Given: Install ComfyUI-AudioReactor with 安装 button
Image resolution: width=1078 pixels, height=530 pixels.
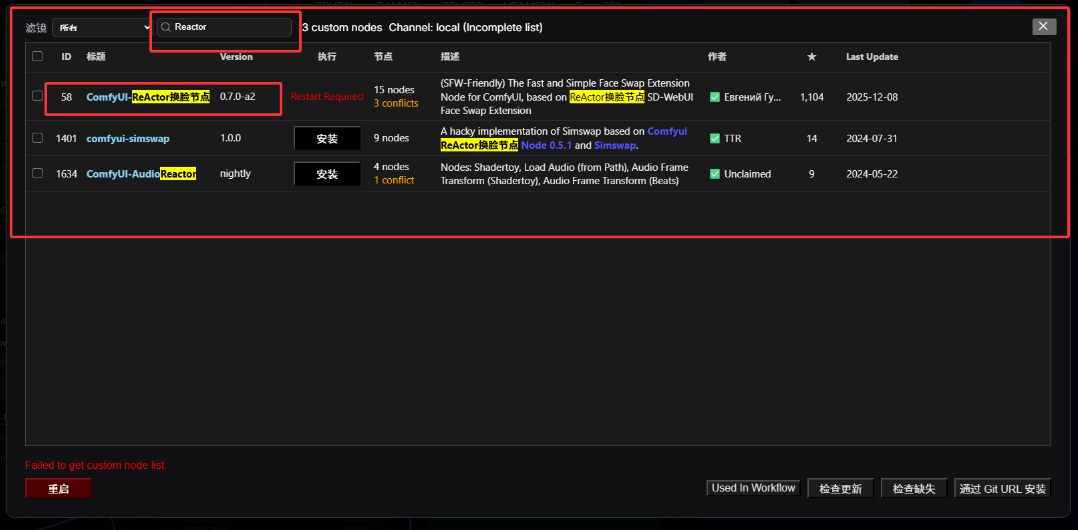Looking at the screenshot, I should (x=327, y=174).
